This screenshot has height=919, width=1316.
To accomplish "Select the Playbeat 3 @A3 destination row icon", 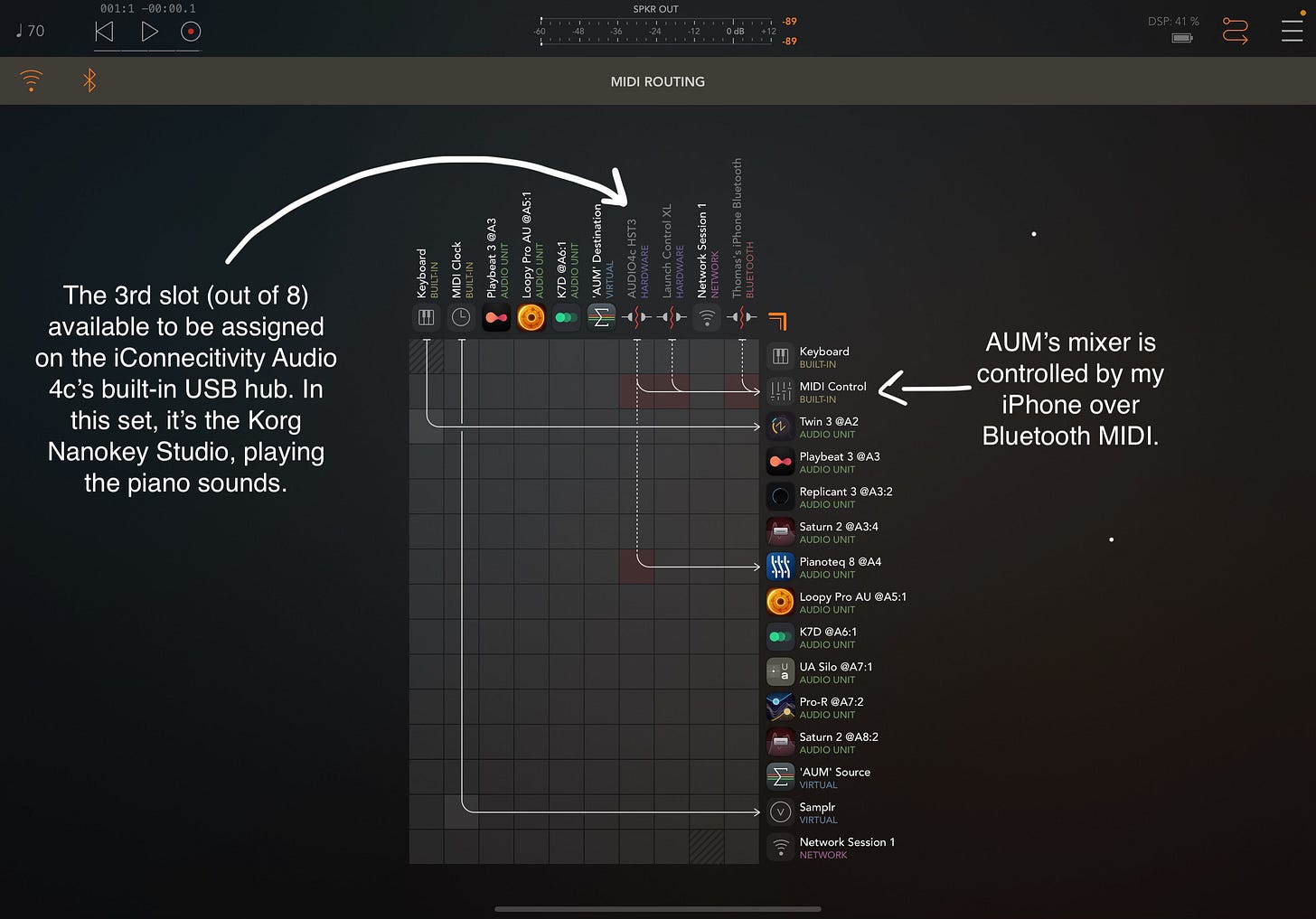I will [780, 462].
